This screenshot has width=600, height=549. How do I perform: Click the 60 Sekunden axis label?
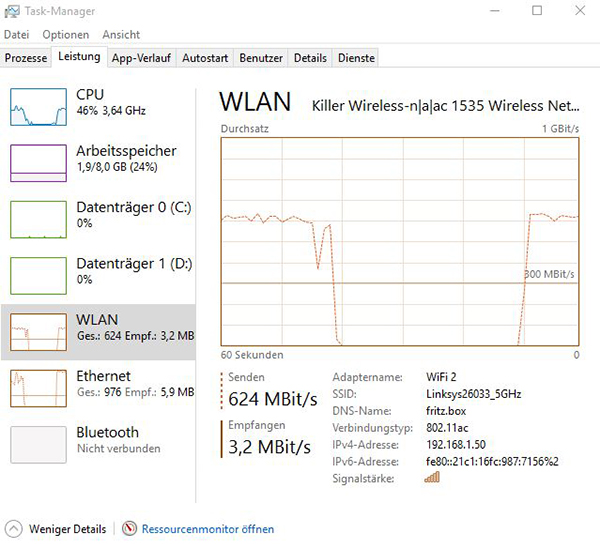click(x=252, y=355)
